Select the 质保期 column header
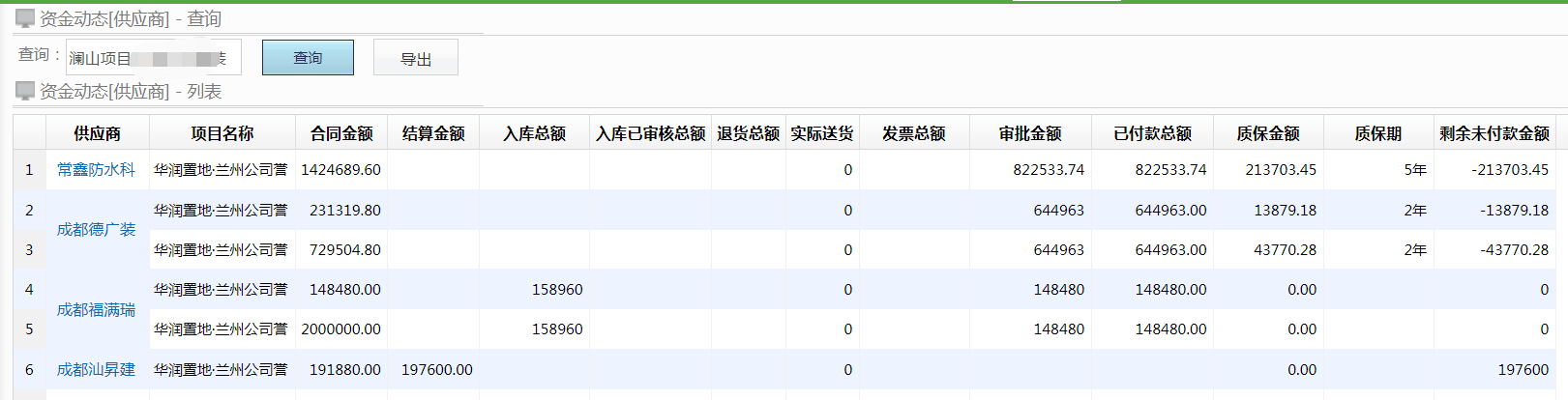 [x=1377, y=133]
